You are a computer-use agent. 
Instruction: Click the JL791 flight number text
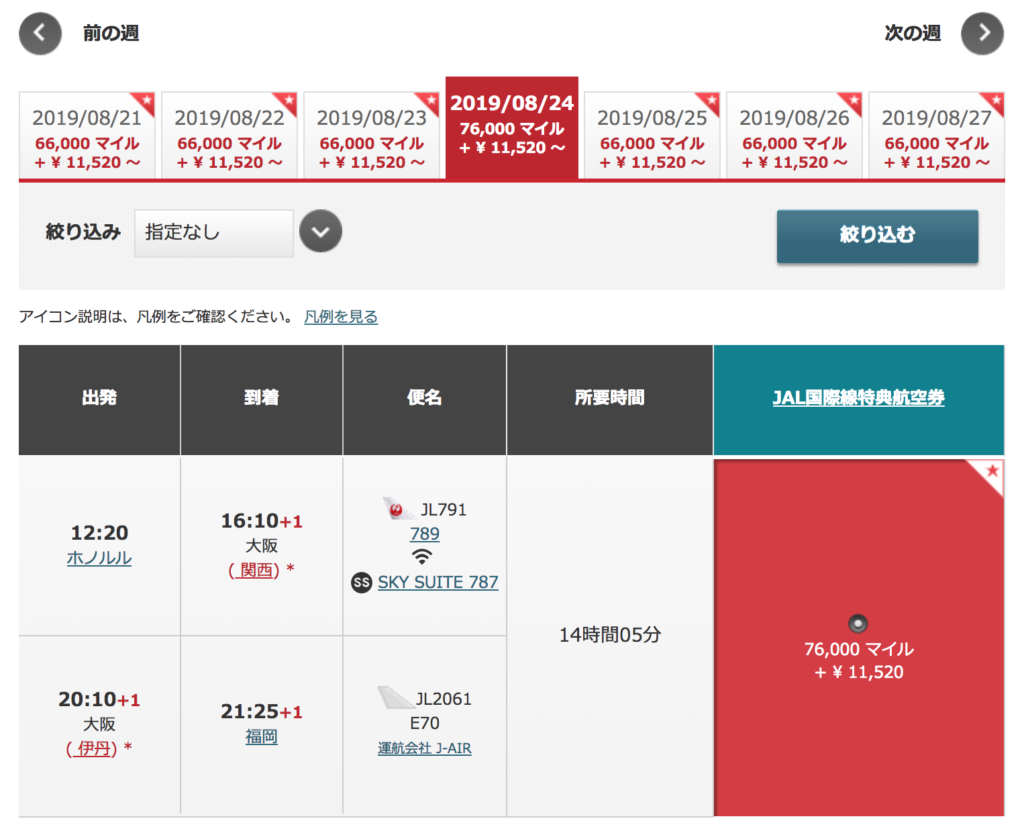(443, 510)
